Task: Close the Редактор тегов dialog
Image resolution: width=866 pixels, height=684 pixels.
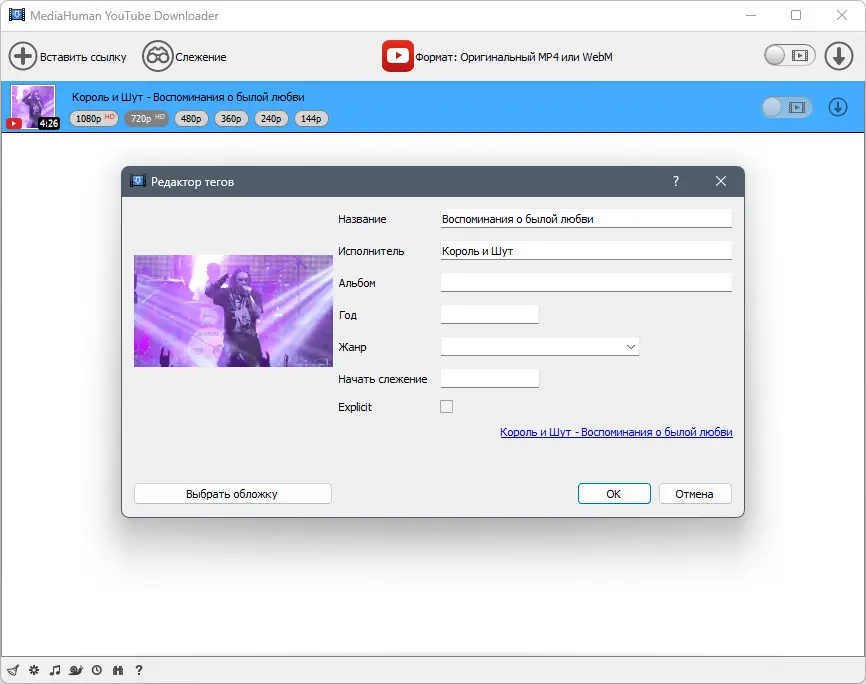Action: point(720,181)
